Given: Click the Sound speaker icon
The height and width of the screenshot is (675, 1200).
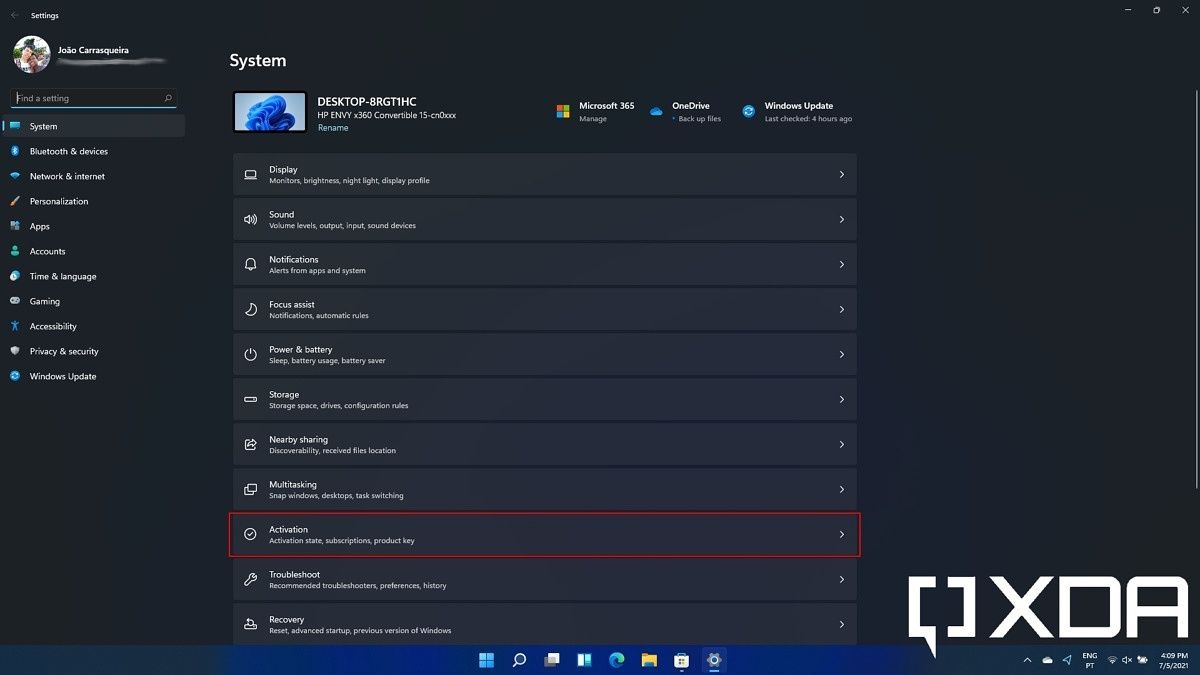Looking at the screenshot, I should [250, 220].
